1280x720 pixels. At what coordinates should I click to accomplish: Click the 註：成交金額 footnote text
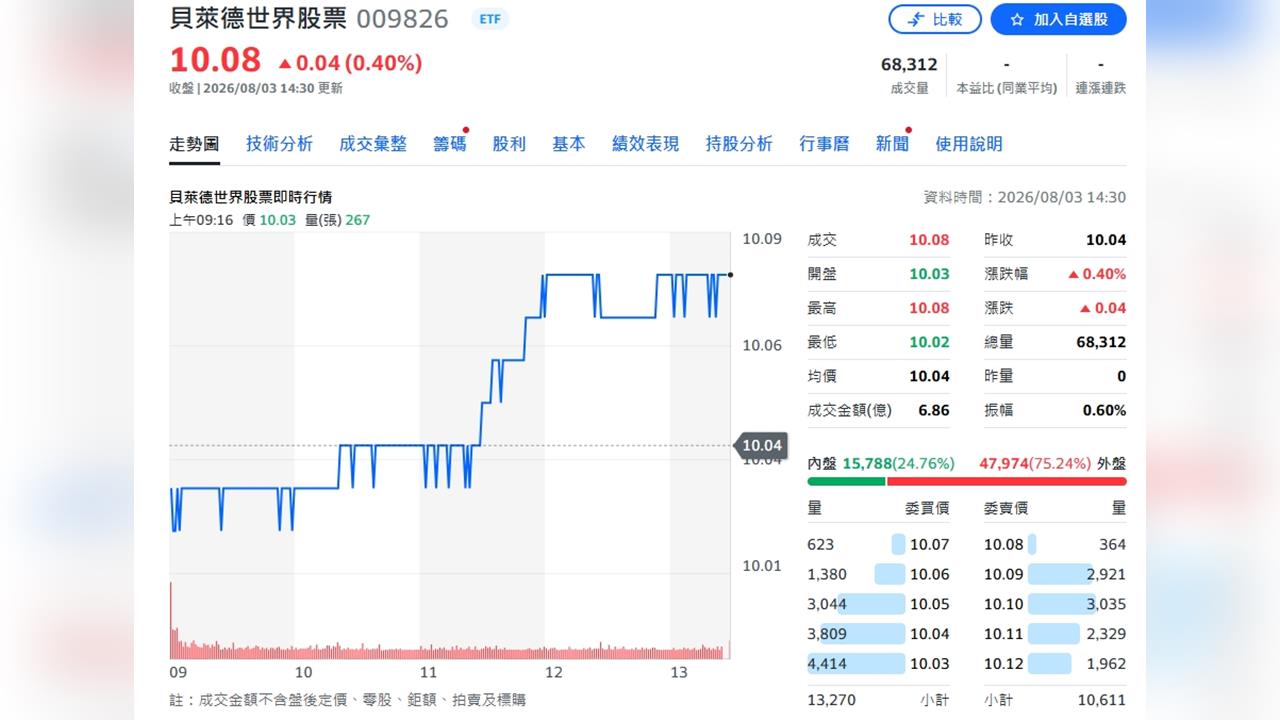pyautogui.click(x=347, y=700)
